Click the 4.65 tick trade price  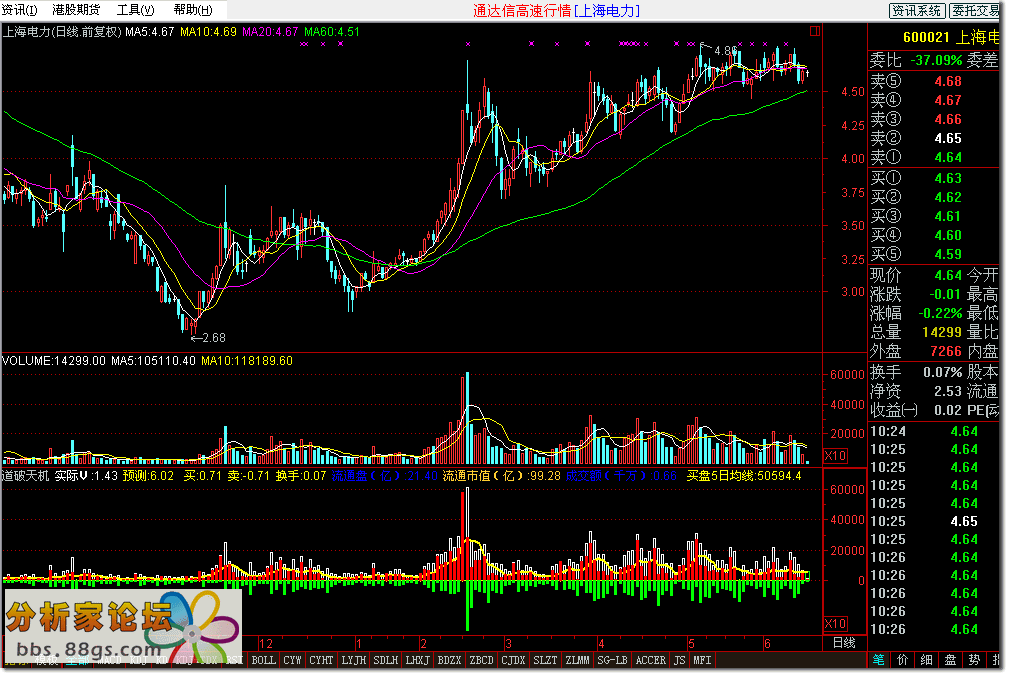964,522
